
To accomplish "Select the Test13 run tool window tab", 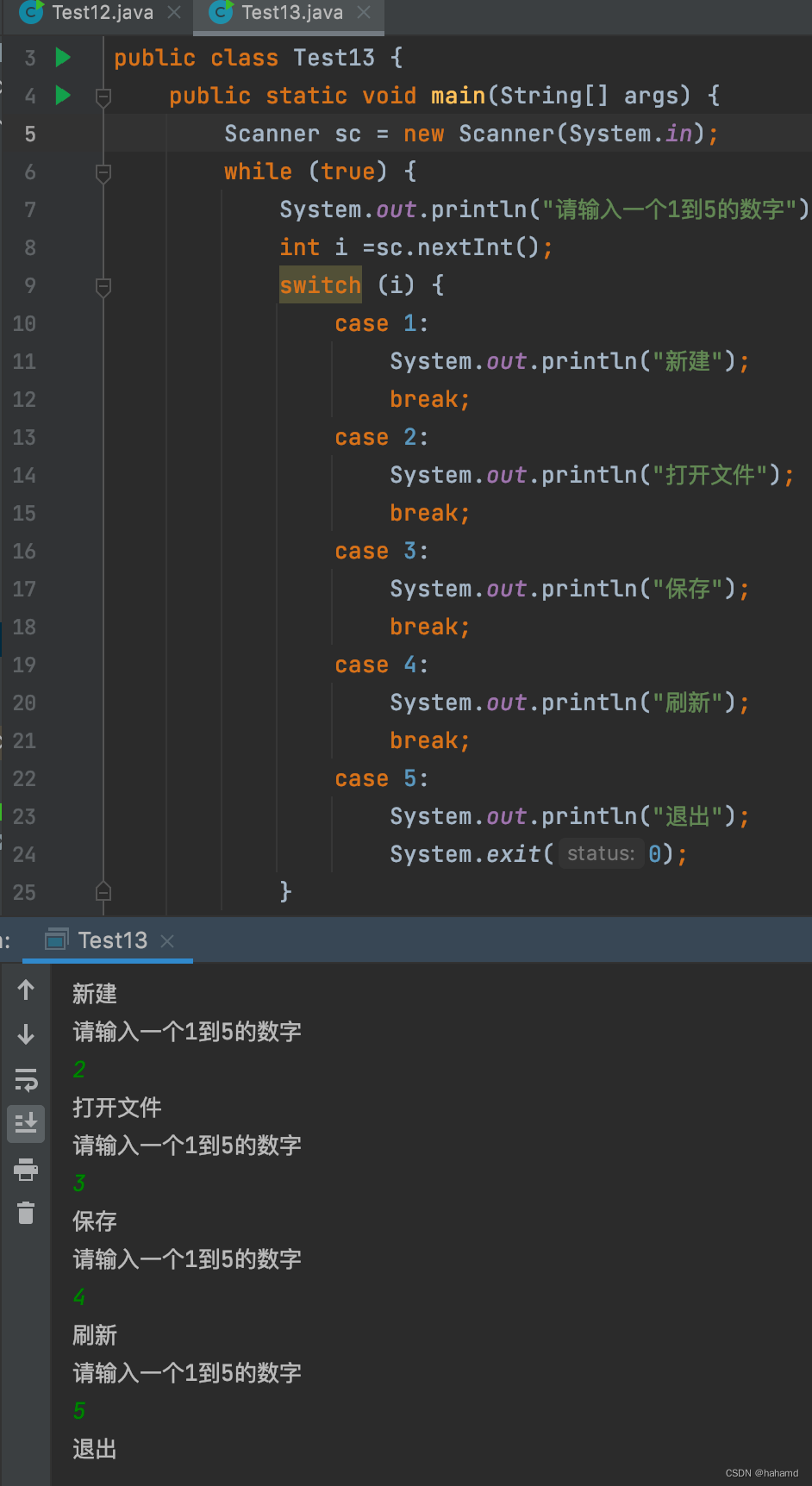I will tap(112, 940).
